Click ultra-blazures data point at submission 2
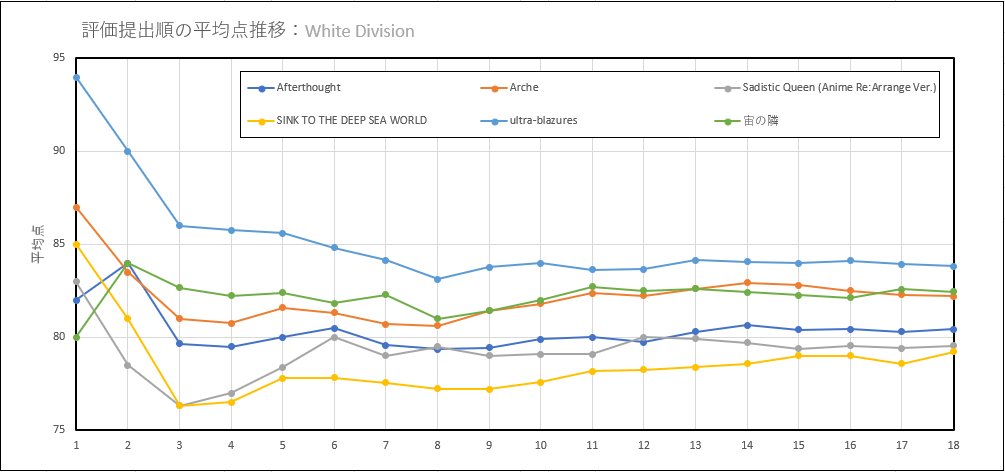The height and width of the screenshot is (472, 1005). click(128, 151)
